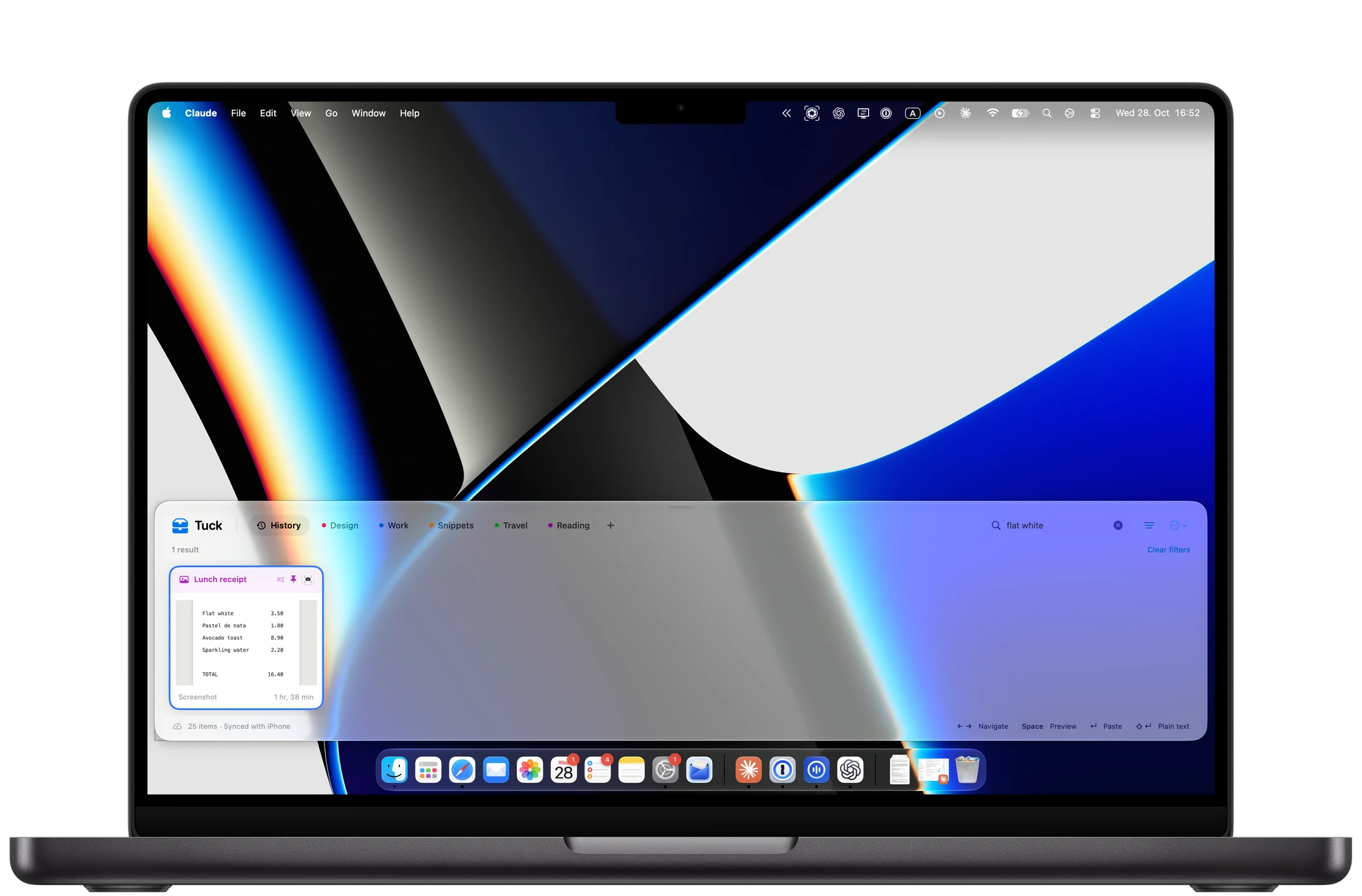Screen dimensions: 1362x896
Task: Click the magnifier icon in Tuck search
Action: click(x=996, y=525)
